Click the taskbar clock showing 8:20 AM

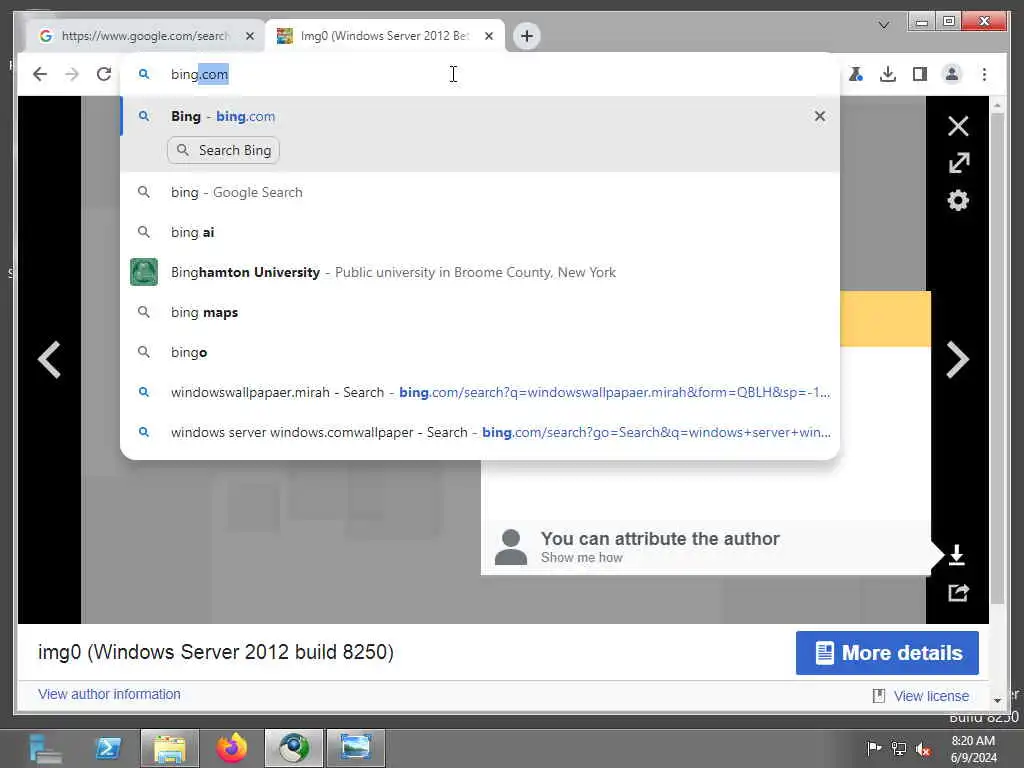974,749
